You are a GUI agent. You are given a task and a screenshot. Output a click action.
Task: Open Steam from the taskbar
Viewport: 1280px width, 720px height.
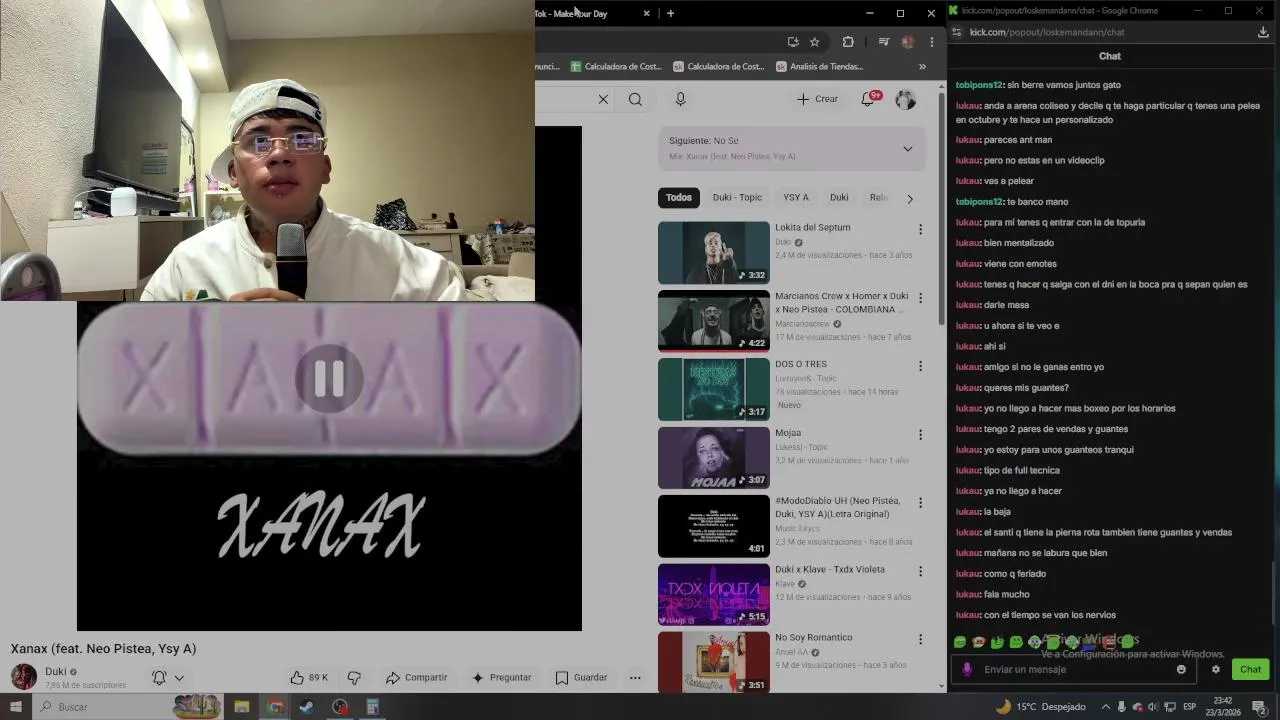[307, 707]
